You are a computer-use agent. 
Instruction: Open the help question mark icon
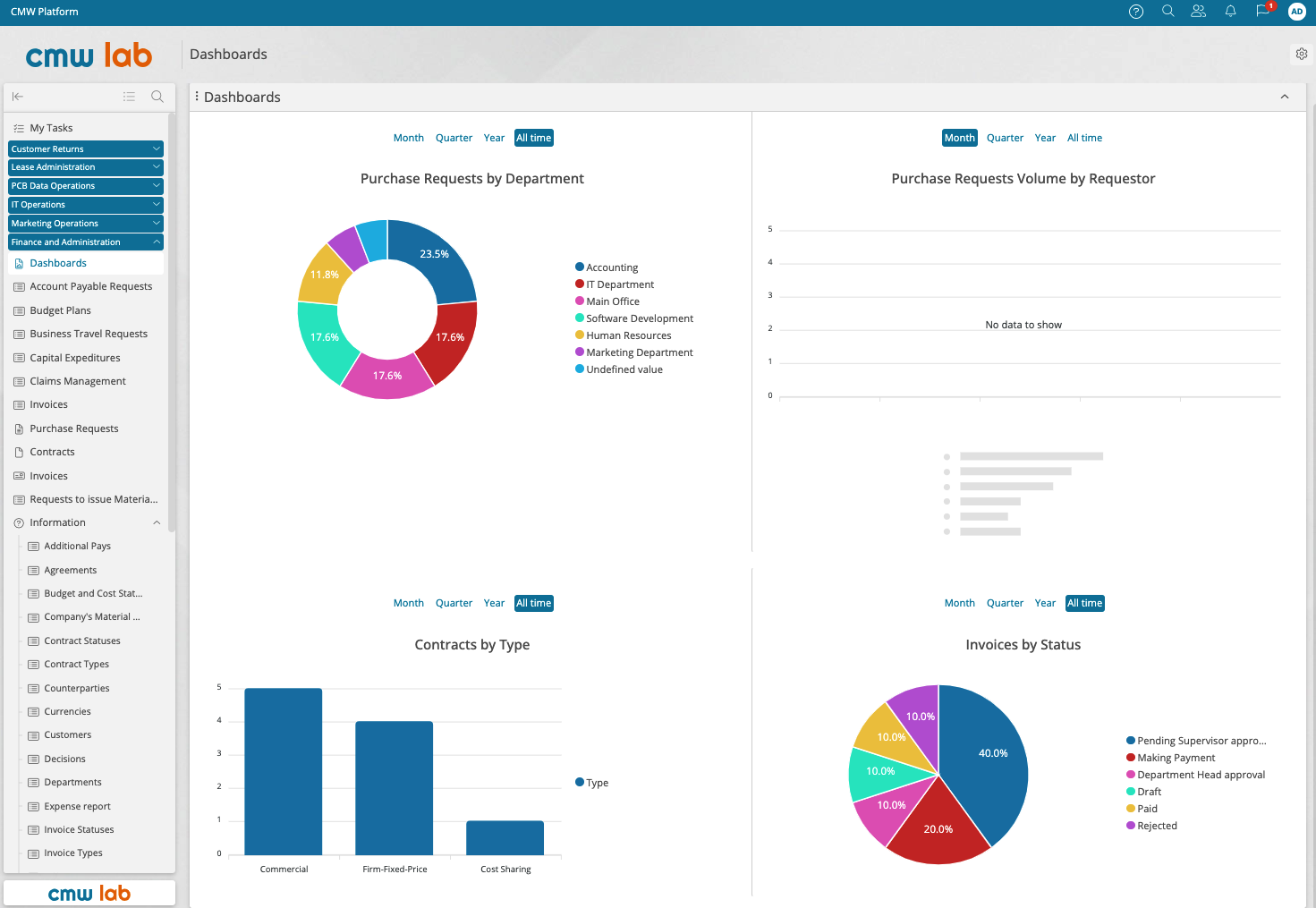1136,12
